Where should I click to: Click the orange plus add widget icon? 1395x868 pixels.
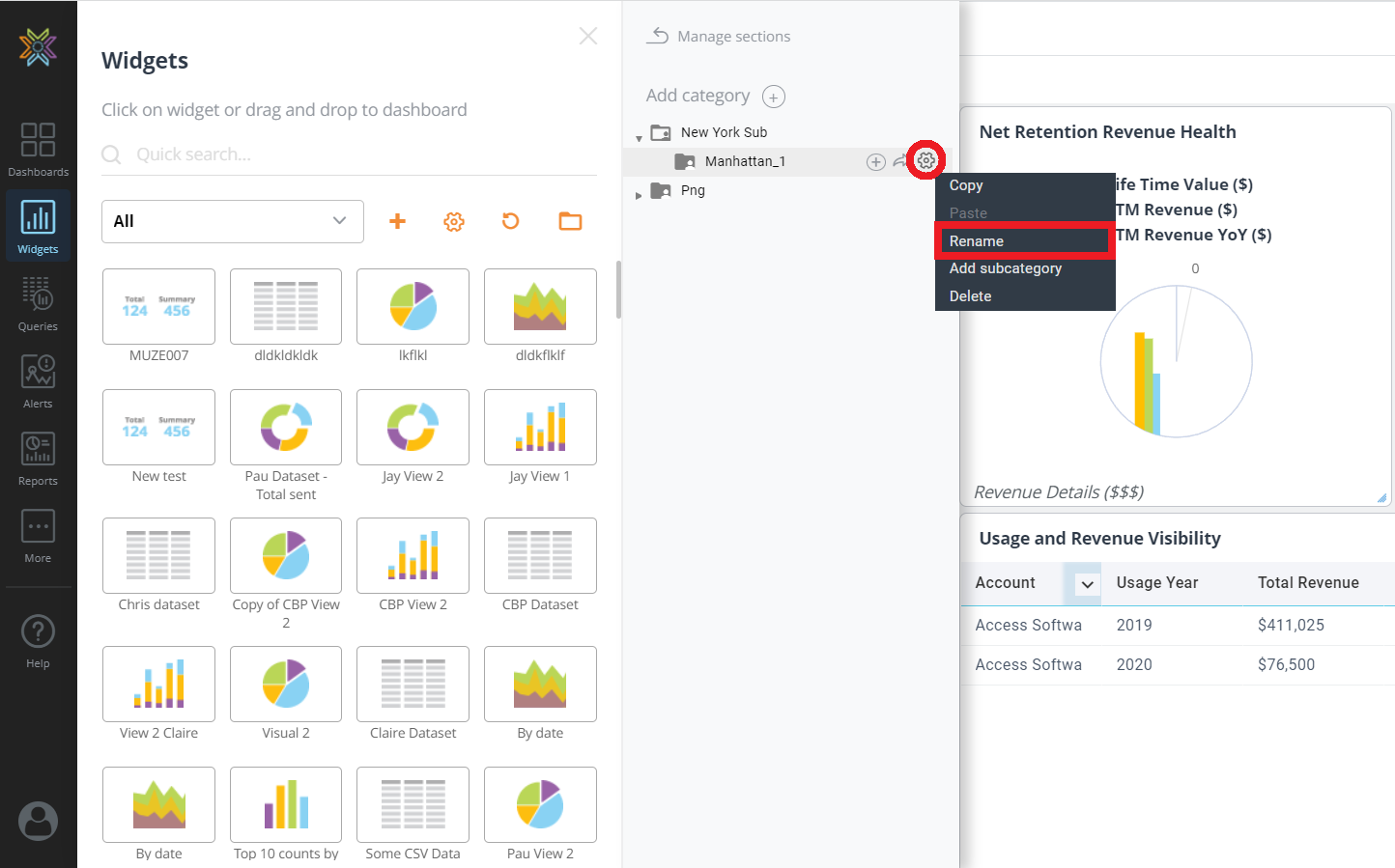(397, 221)
